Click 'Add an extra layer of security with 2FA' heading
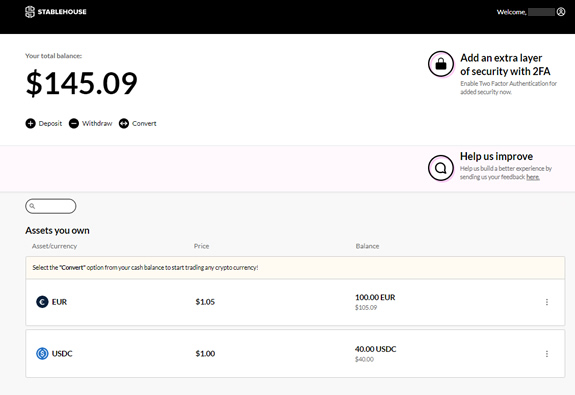575x395 pixels. (505, 65)
